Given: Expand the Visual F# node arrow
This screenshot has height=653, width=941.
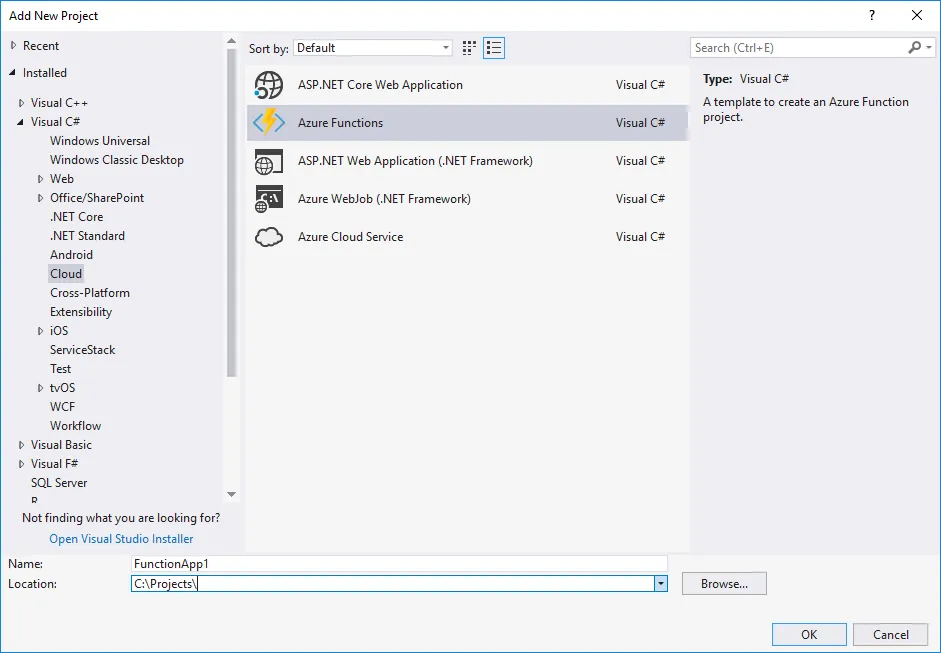Looking at the screenshot, I should [x=22, y=464].
